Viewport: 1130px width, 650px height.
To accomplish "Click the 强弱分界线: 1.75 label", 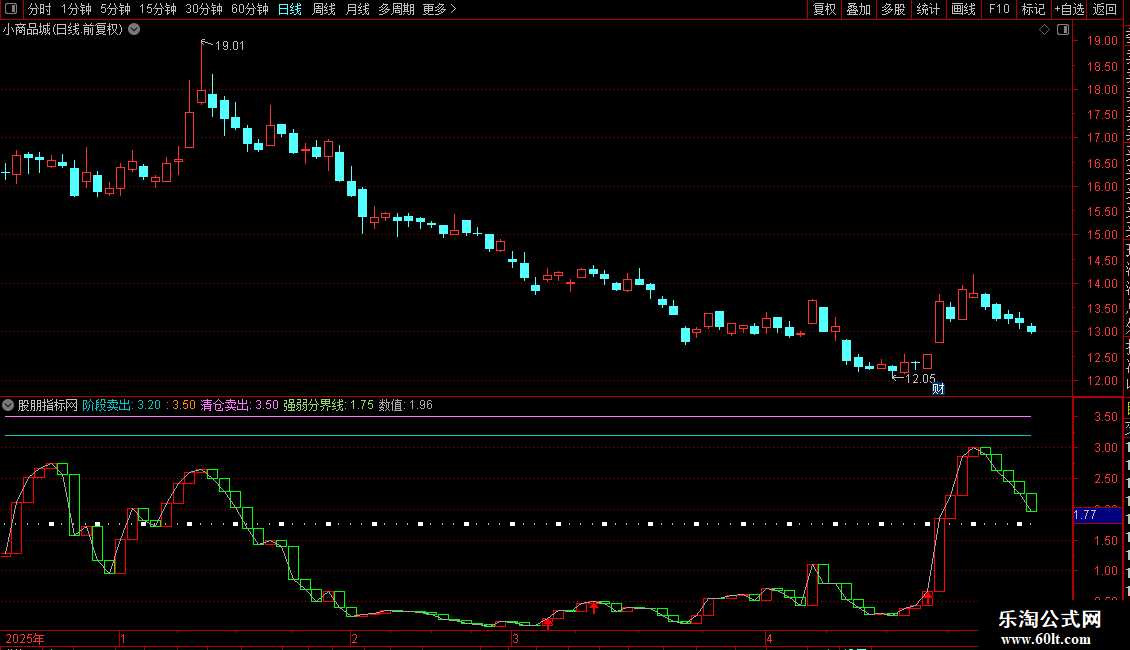I will click(329, 405).
